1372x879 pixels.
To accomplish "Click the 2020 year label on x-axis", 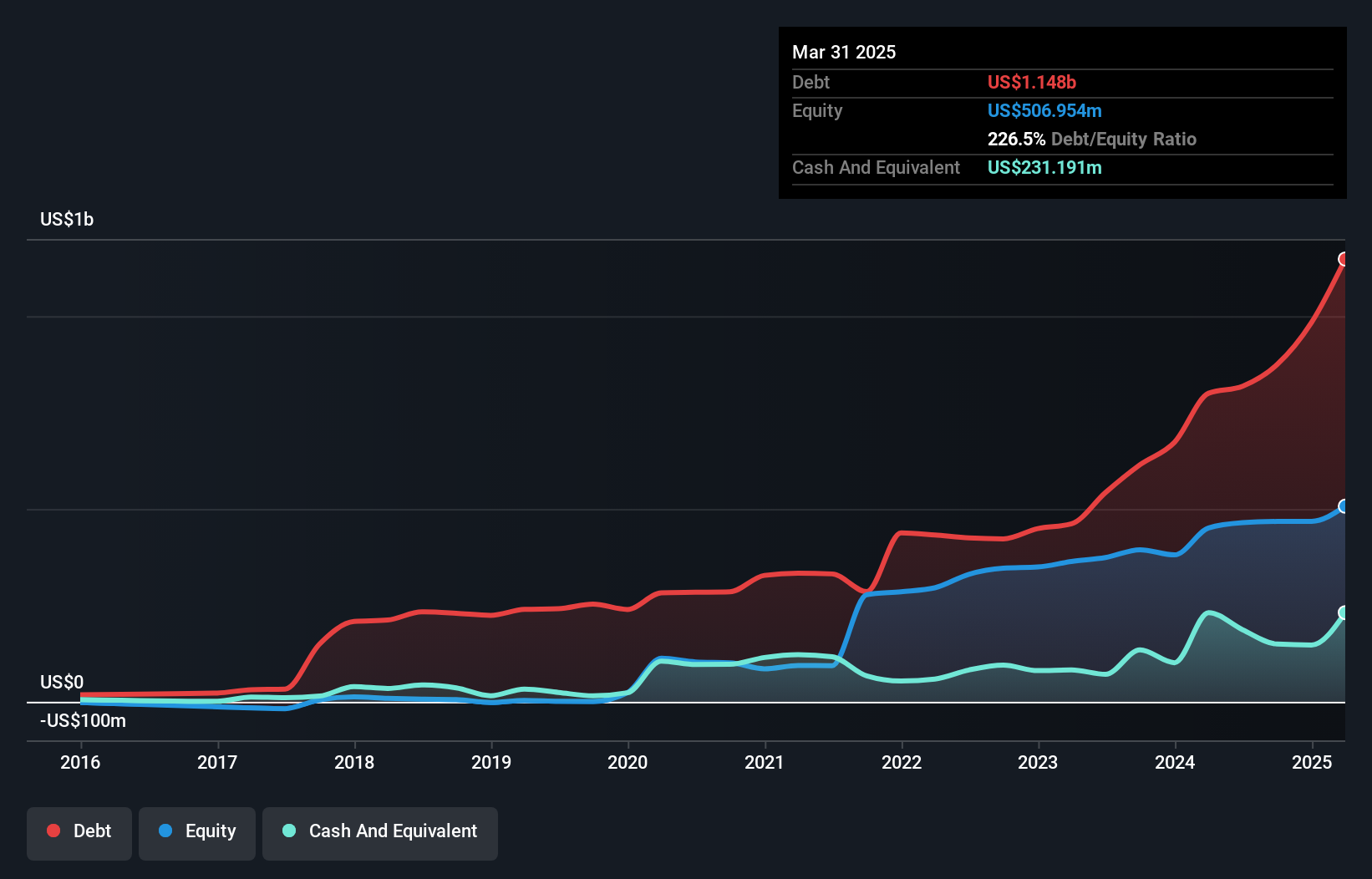I will click(628, 762).
